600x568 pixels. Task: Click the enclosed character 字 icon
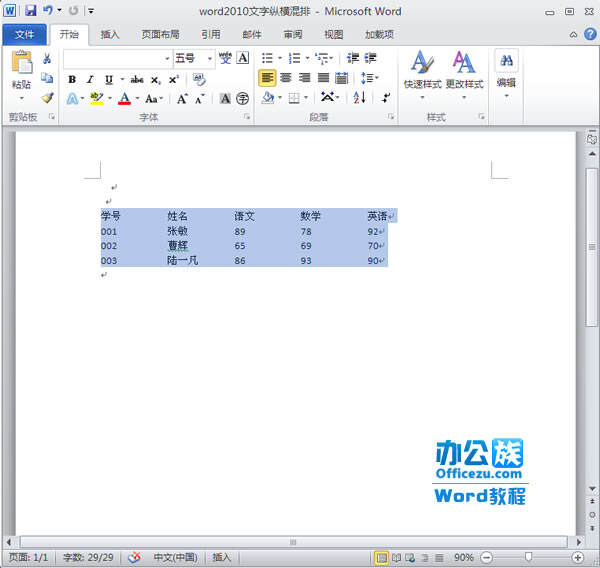point(242,99)
